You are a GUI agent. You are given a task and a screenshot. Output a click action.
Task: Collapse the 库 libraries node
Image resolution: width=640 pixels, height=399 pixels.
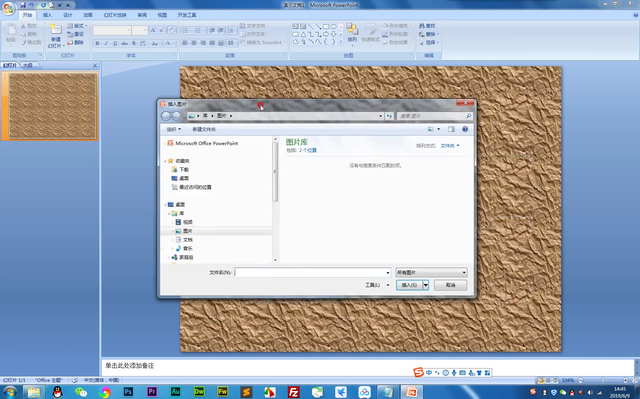coord(169,213)
